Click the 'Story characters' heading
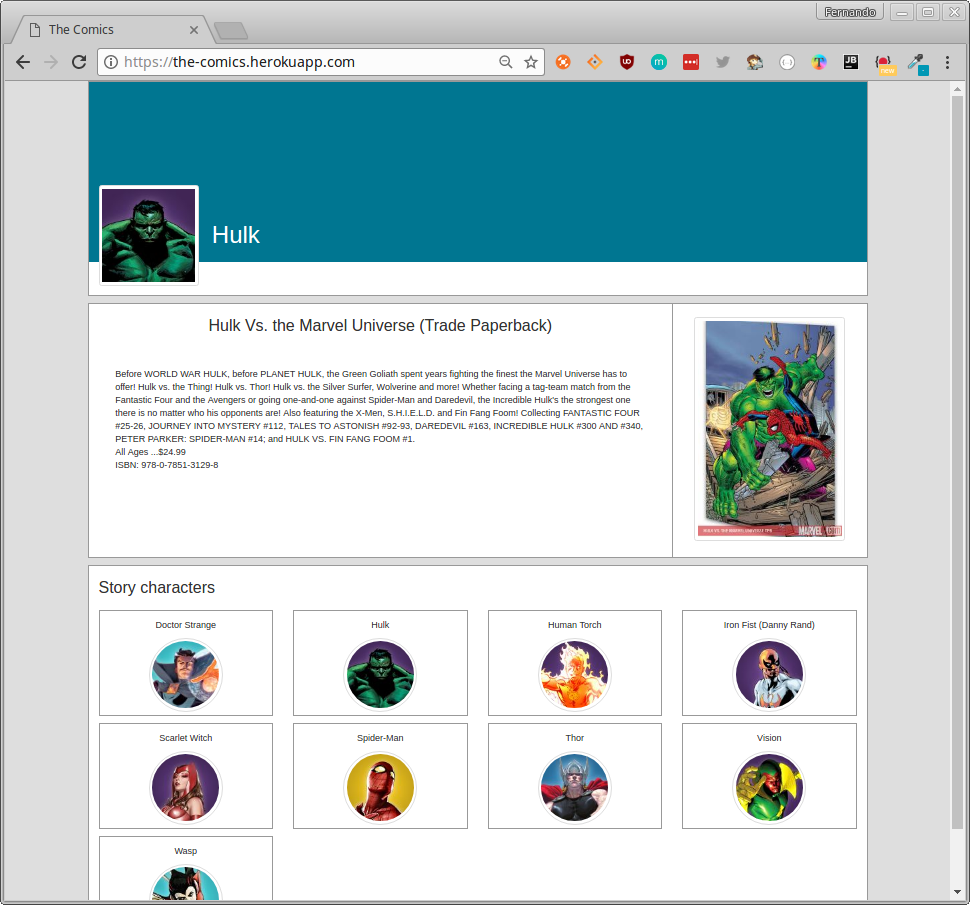Viewport: 970px width, 905px height. [157, 588]
